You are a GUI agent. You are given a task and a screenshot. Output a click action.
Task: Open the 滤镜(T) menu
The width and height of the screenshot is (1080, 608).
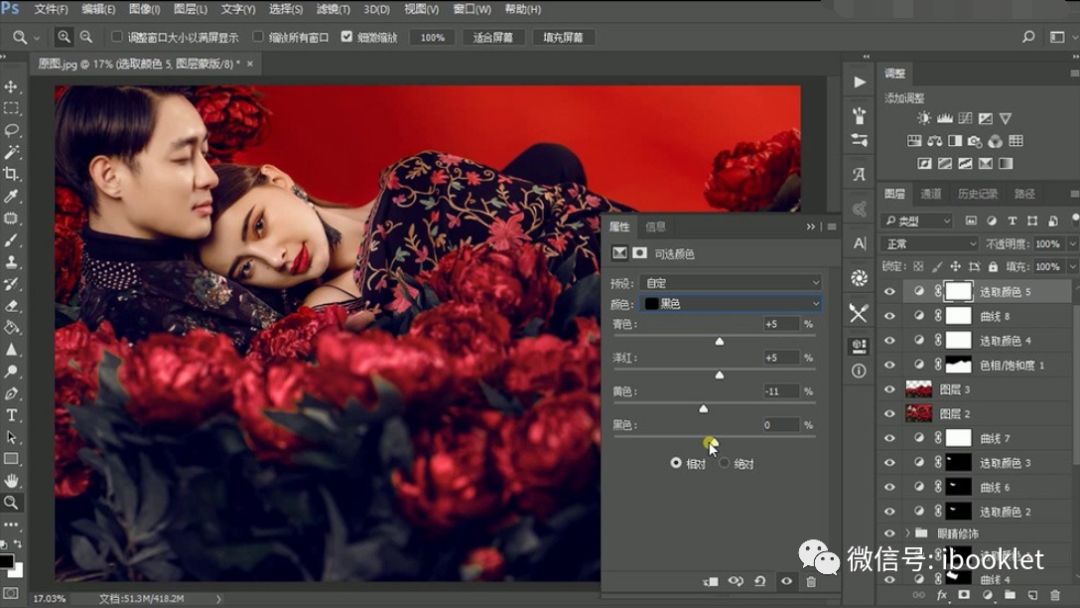[x=331, y=9]
